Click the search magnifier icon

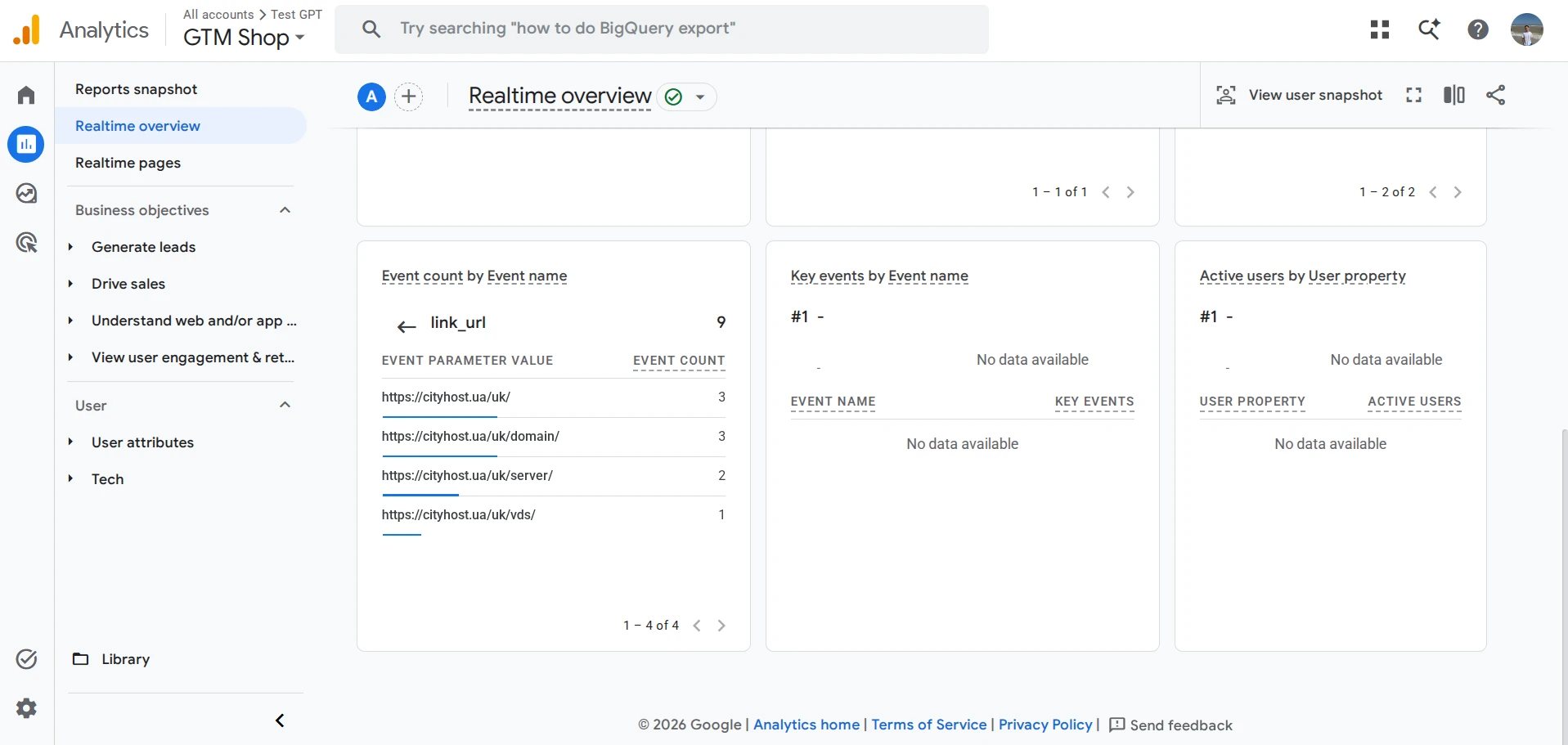371,29
